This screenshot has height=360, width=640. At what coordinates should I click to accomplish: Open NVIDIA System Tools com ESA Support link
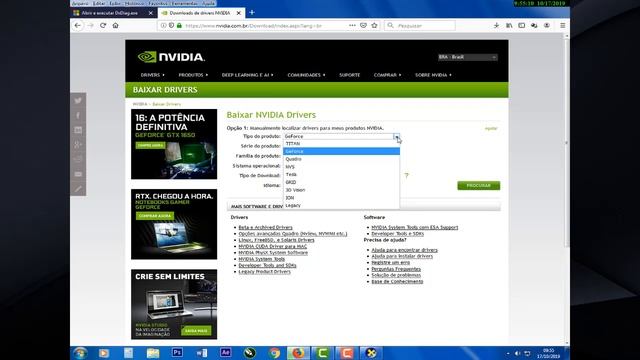[415, 227]
